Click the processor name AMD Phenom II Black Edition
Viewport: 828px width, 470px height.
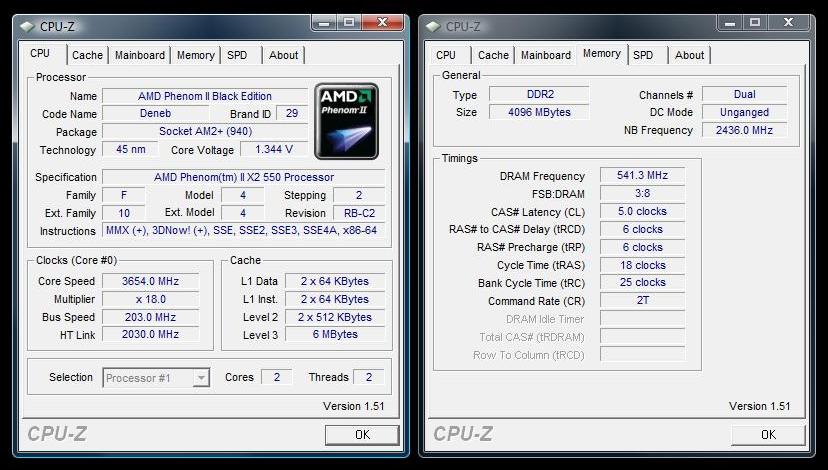205,96
